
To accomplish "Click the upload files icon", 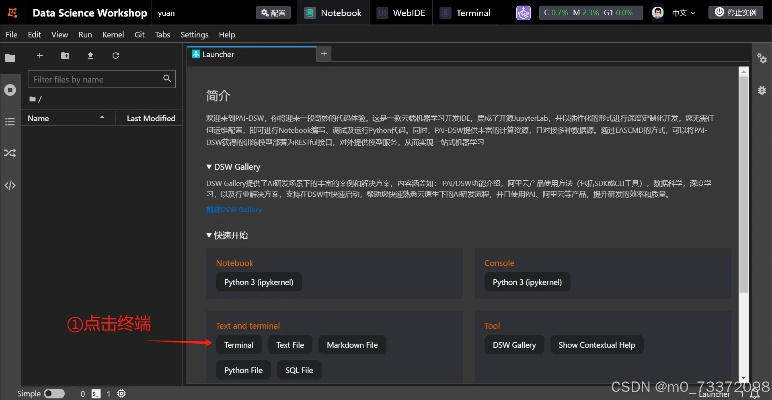I will 91,55.
